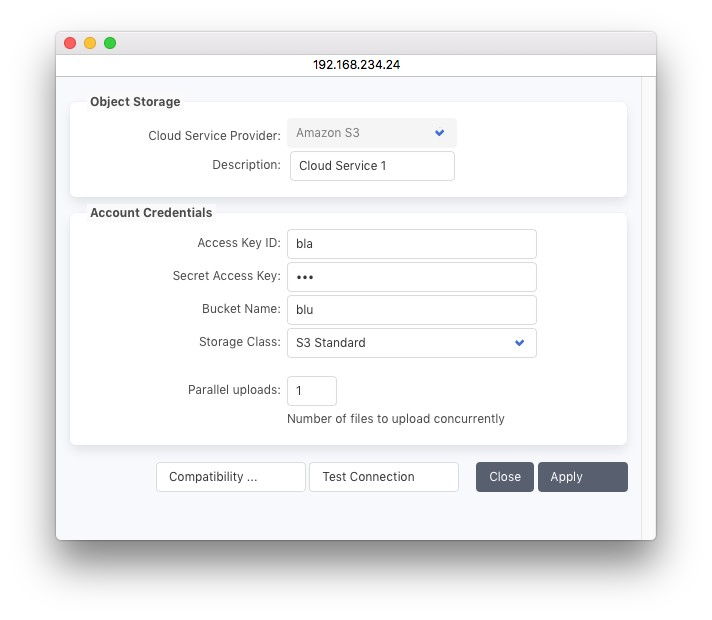Viewport: 712px width, 620px height.
Task: Click the vertical scrollbar track on the right
Action: coord(647,300)
